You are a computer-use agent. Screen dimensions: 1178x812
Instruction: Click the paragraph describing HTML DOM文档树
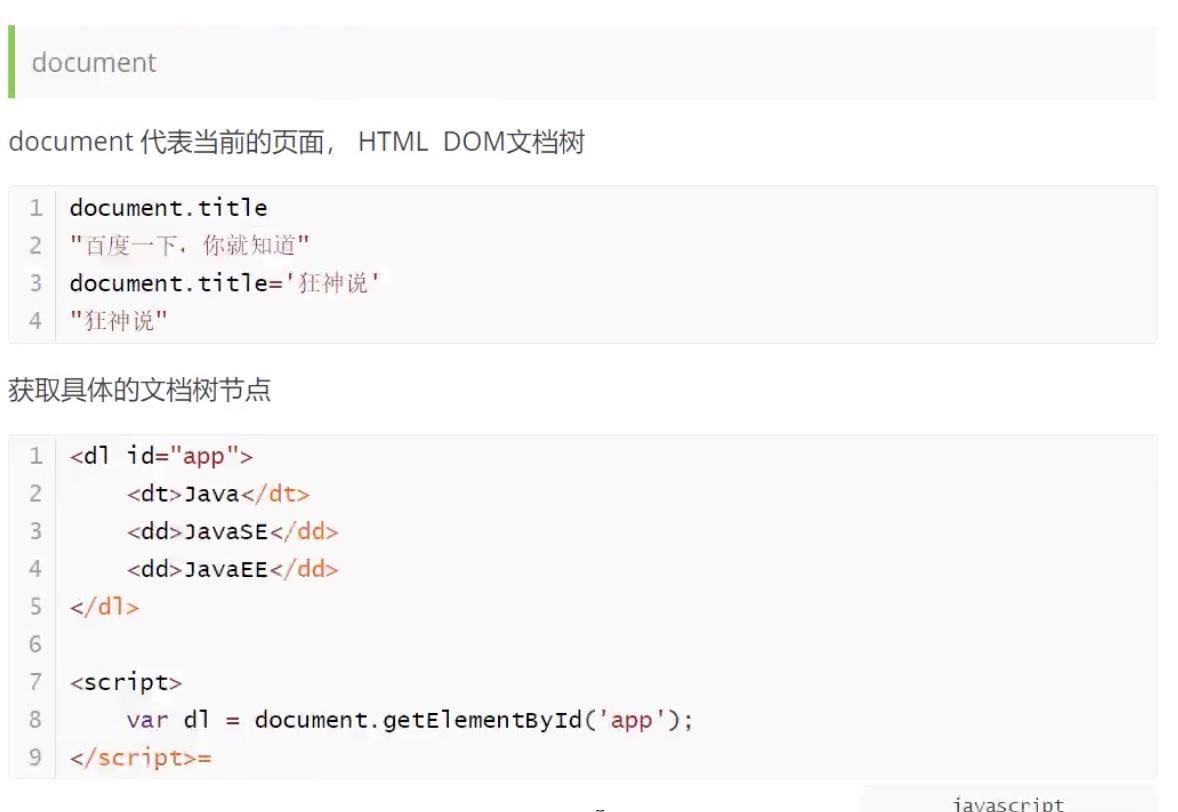click(296, 142)
